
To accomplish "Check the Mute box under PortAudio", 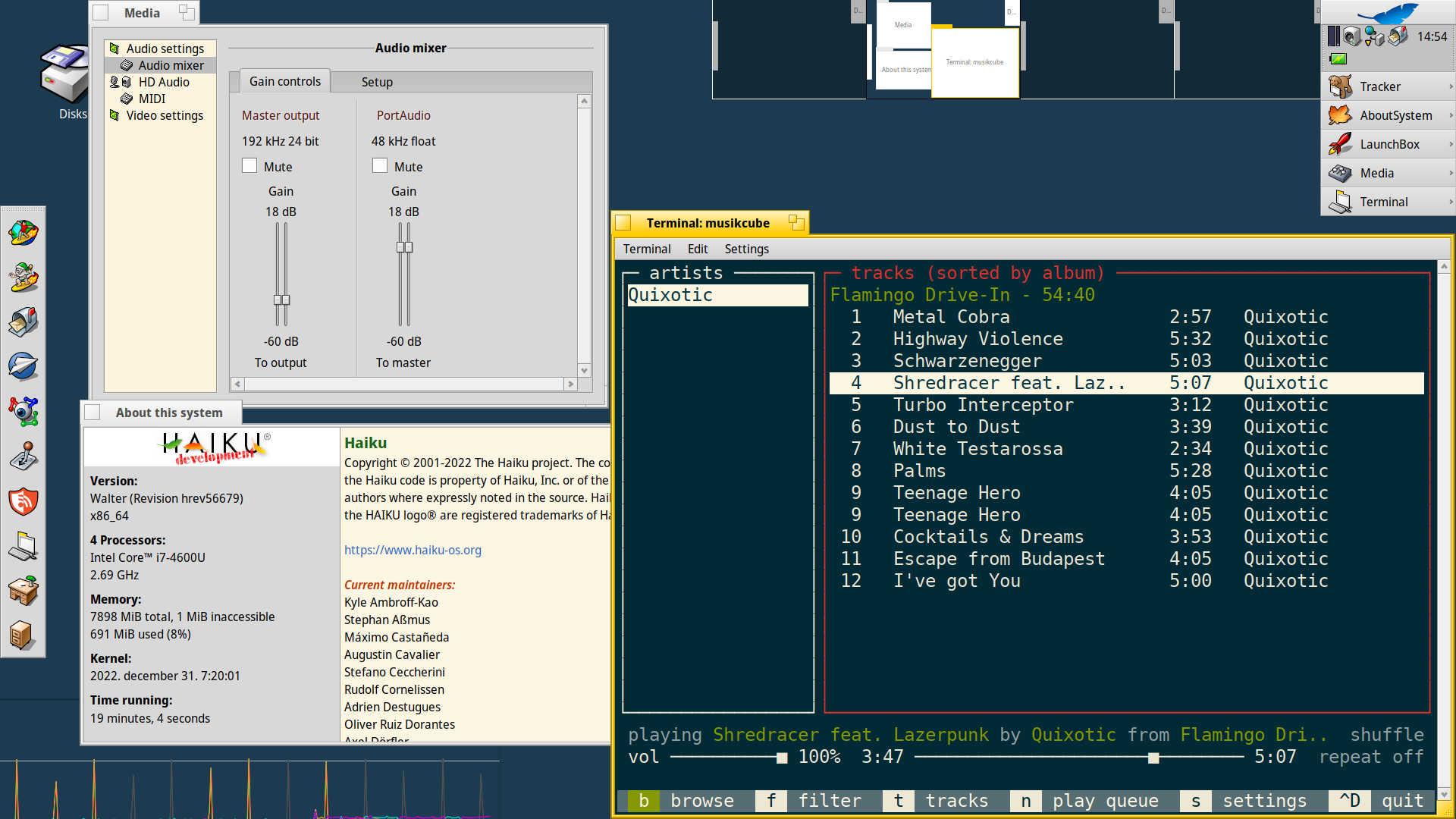I will pyautogui.click(x=380, y=165).
